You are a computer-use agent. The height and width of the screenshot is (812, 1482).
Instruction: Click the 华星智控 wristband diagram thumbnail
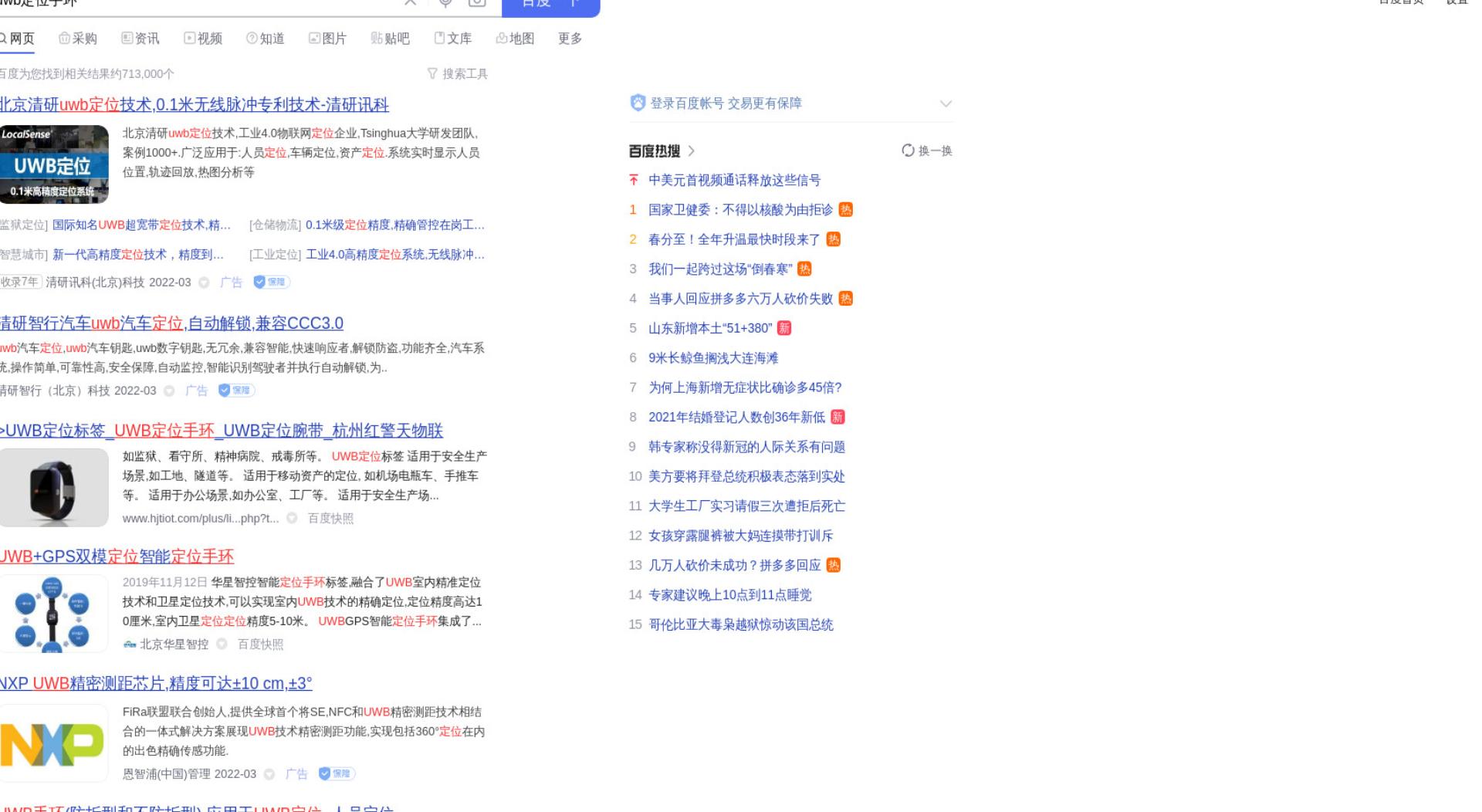[x=54, y=614]
